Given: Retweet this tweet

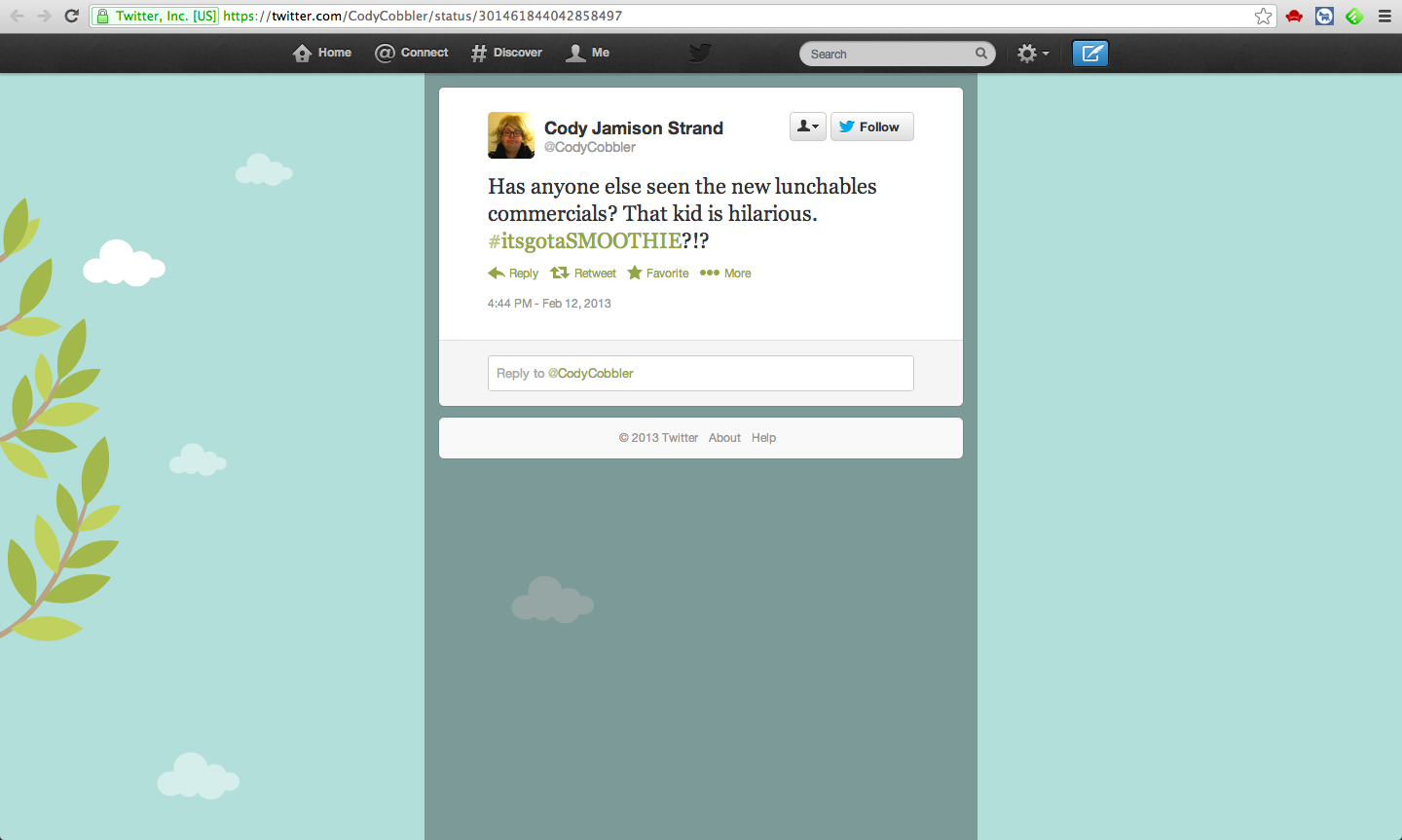Looking at the screenshot, I should [x=583, y=274].
